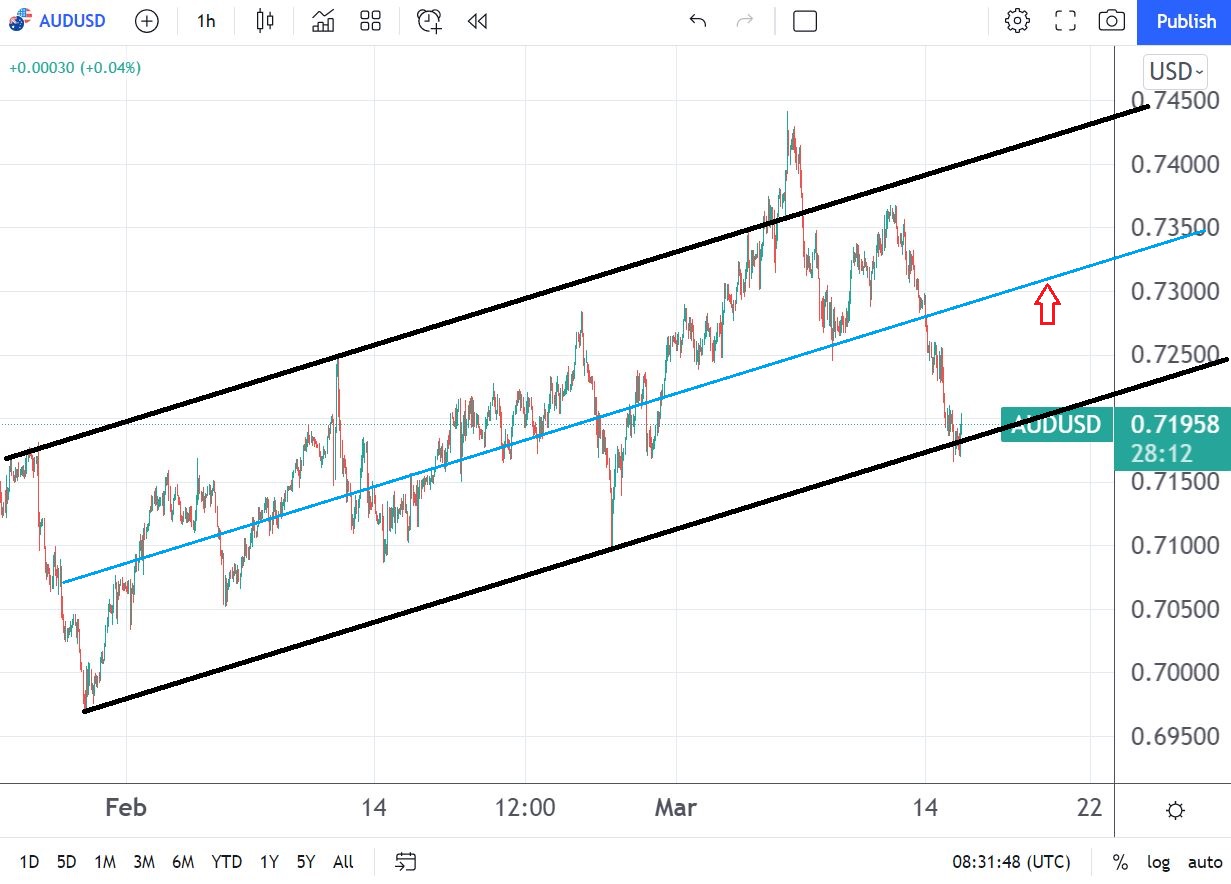Select the 3M date range

point(144,862)
